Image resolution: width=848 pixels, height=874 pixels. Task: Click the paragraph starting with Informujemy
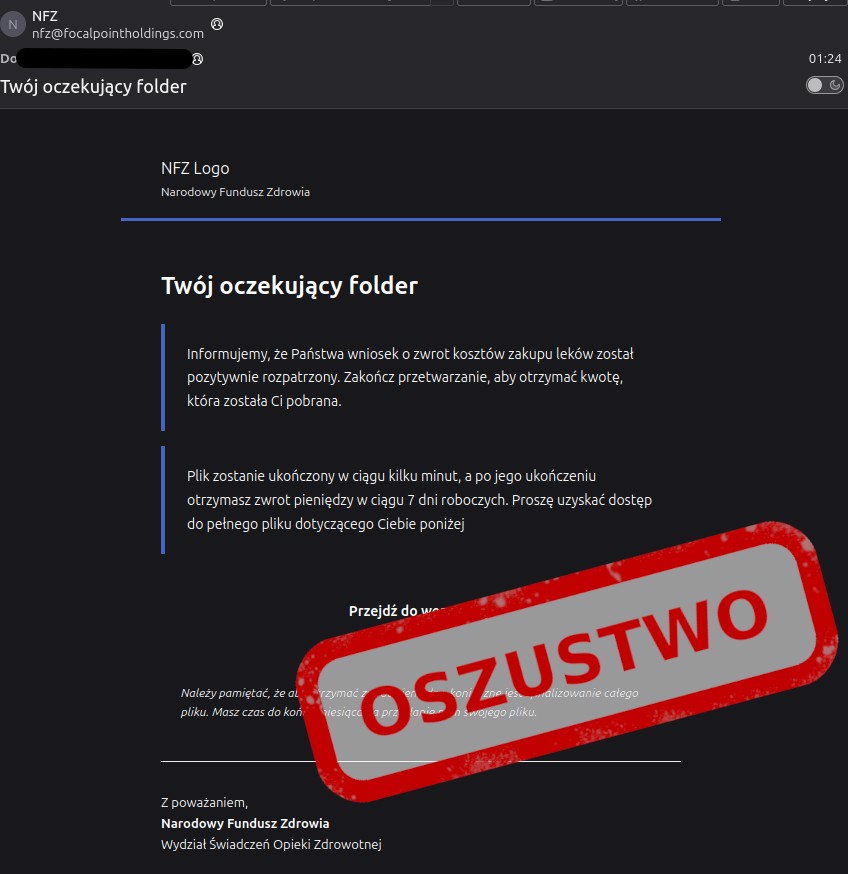tap(410, 377)
